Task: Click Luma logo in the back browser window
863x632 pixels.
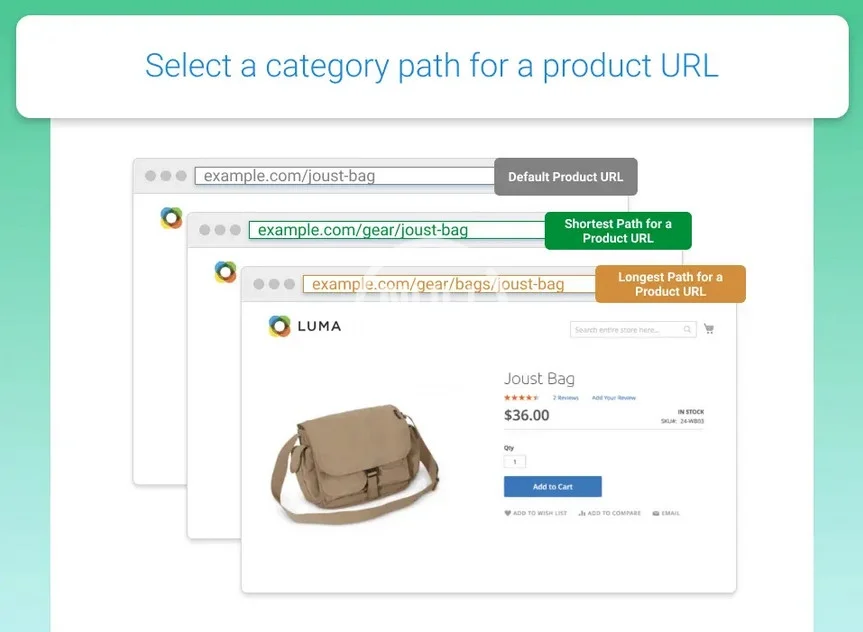Action: [x=171, y=218]
